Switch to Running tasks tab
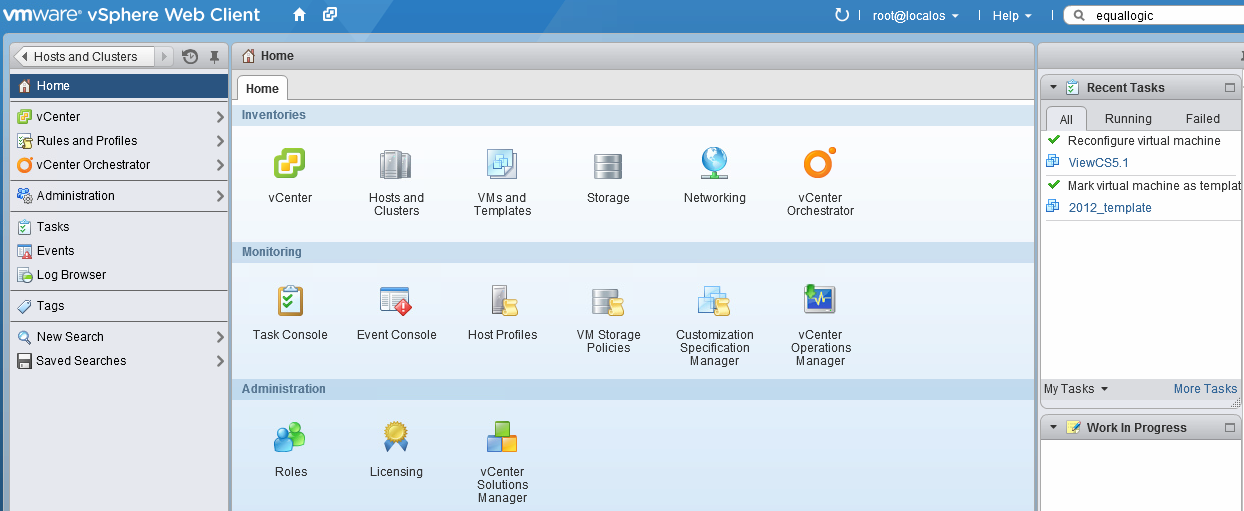 [1128, 119]
